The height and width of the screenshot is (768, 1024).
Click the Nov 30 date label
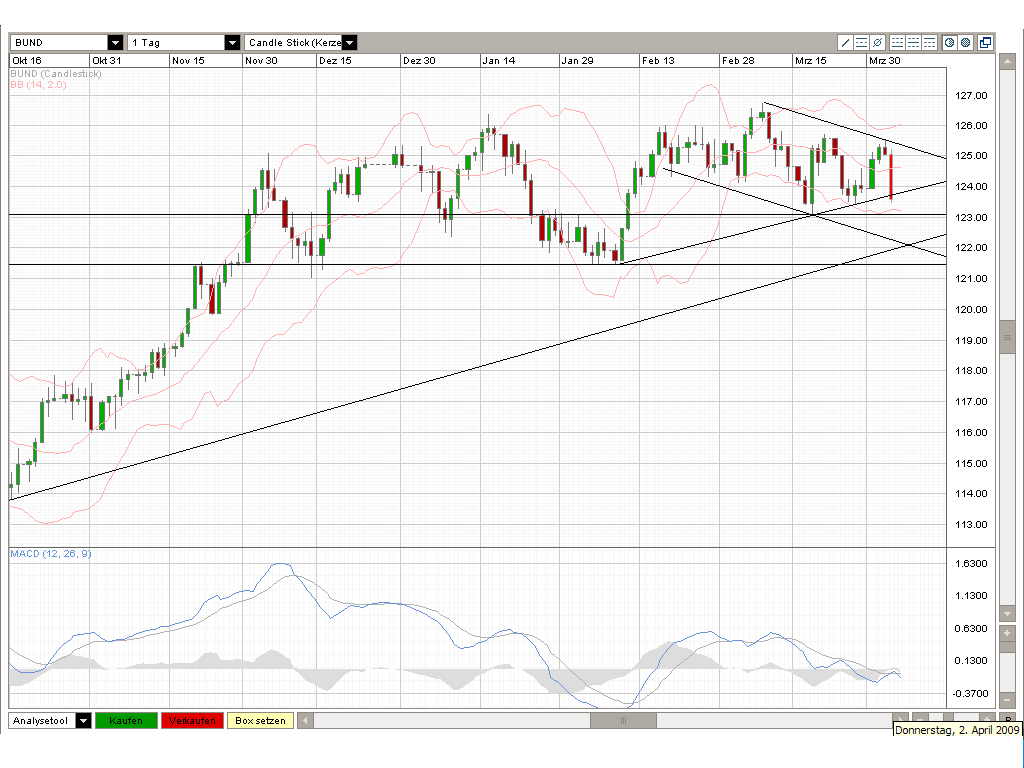coord(261,61)
